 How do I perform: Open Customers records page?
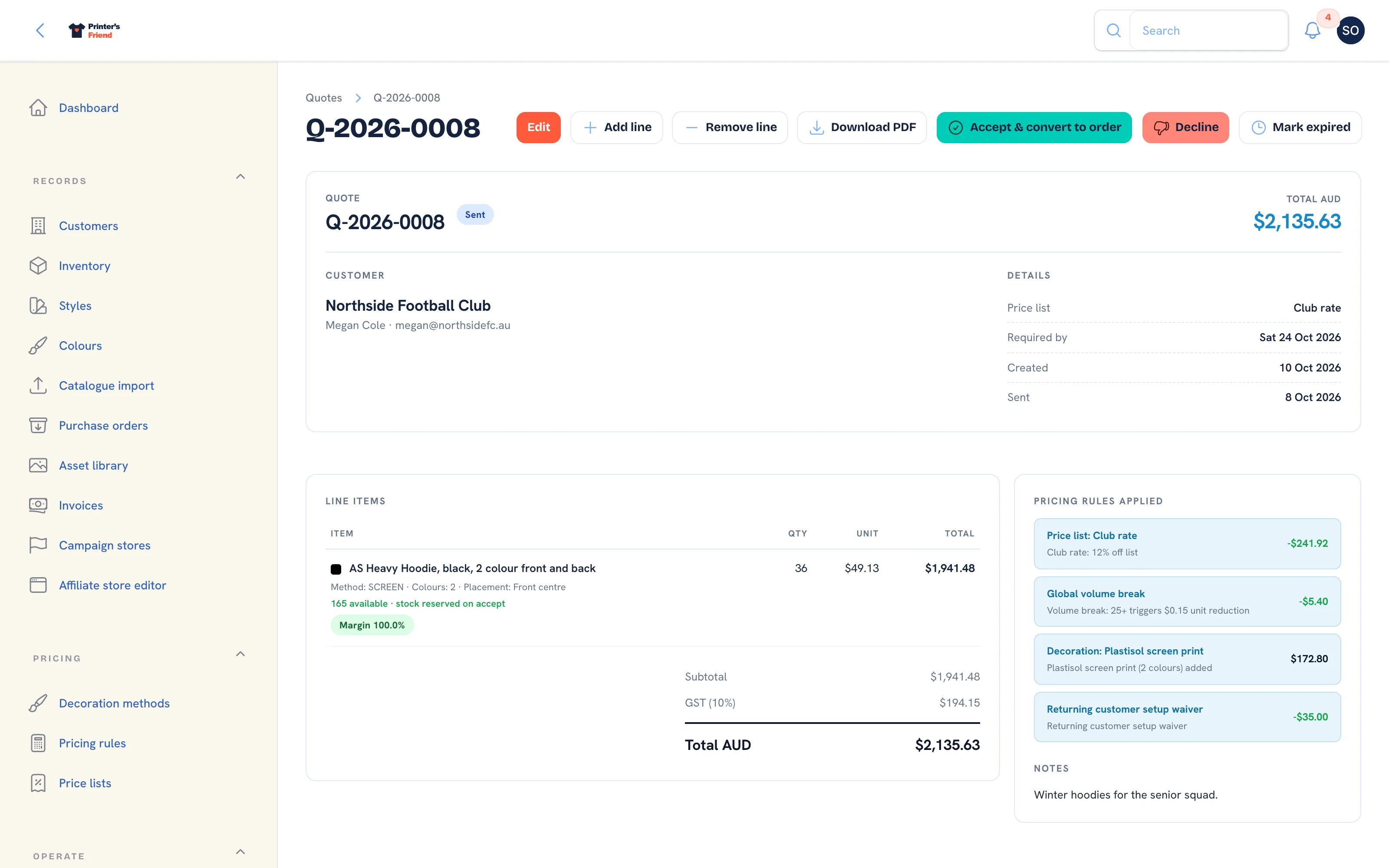pyautogui.click(x=89, y=226)
